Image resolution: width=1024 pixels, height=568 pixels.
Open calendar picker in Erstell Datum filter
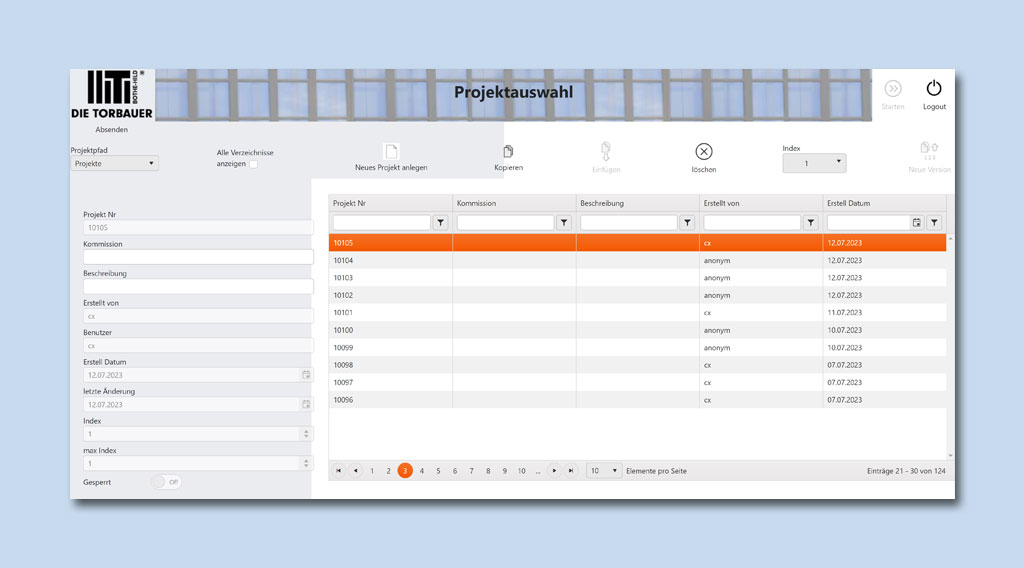click(x=916, y=223)
